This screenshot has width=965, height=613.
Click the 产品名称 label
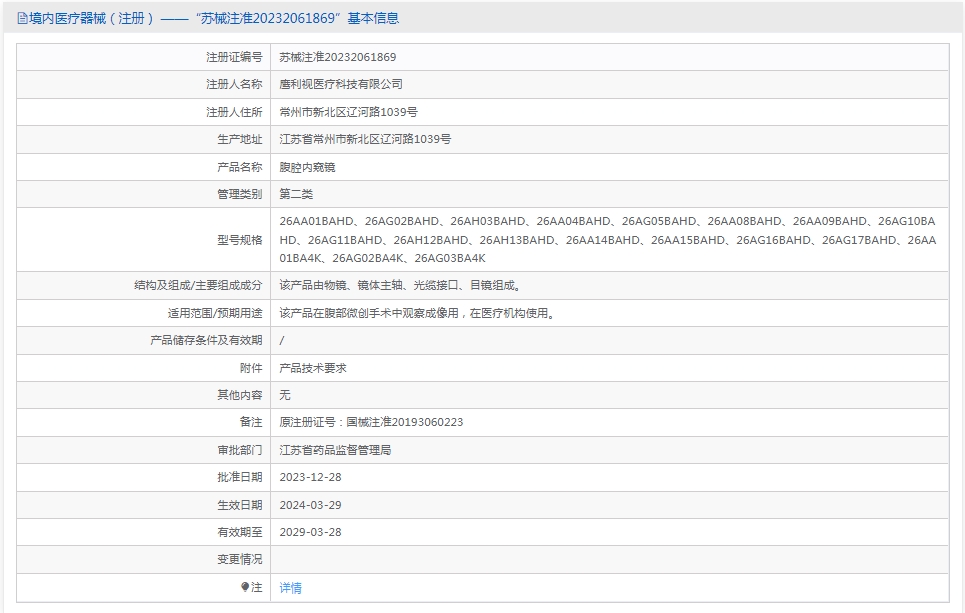[239, 167]
